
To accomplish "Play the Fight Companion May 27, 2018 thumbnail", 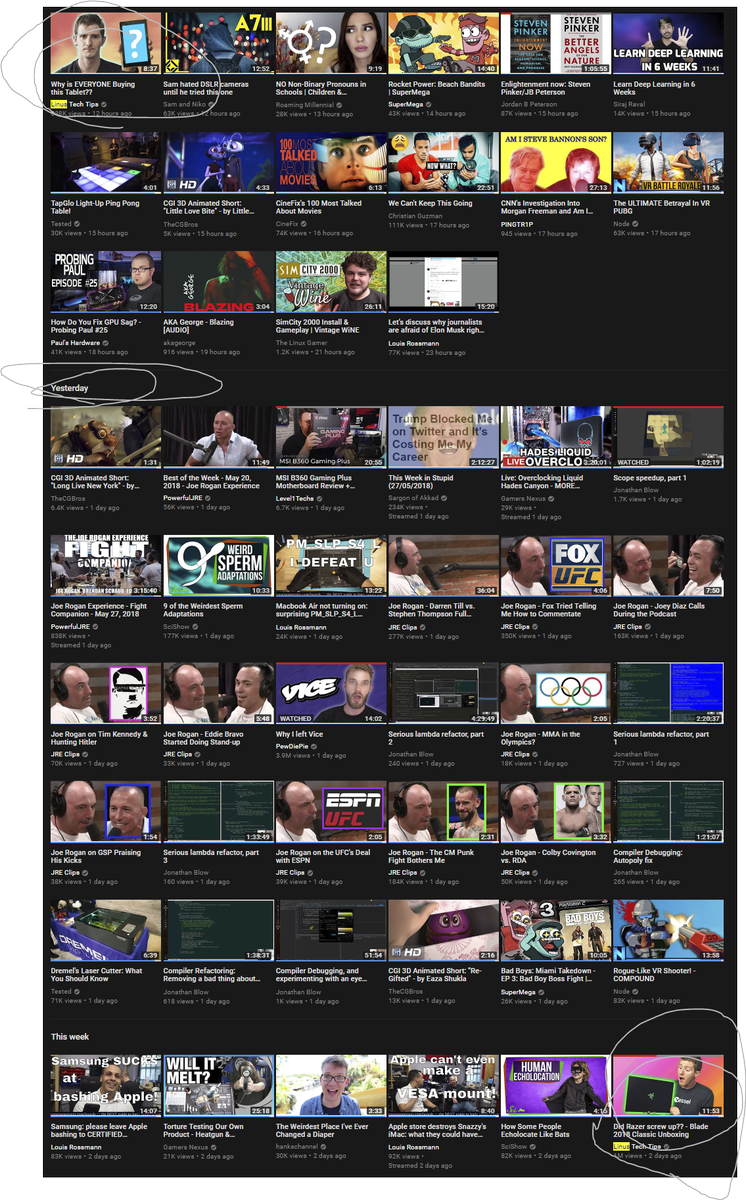I will coord(106,566).
